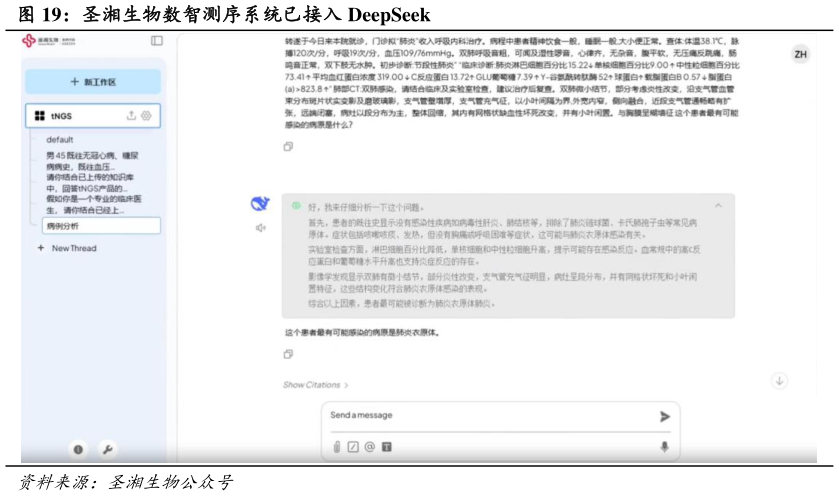
Task: Open the wrench settings icon
Action: tap(108, 449)
